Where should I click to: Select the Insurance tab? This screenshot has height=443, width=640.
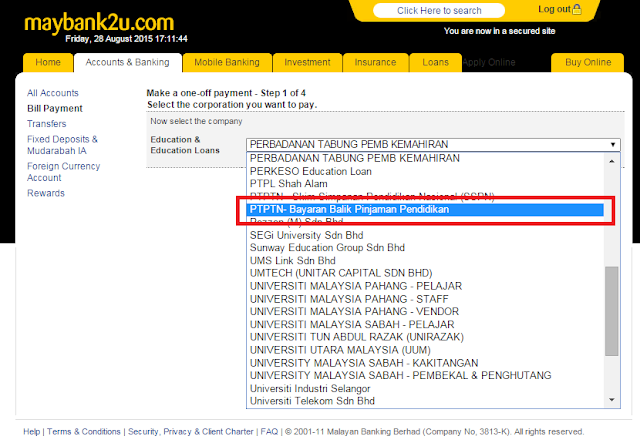(376, 62)
